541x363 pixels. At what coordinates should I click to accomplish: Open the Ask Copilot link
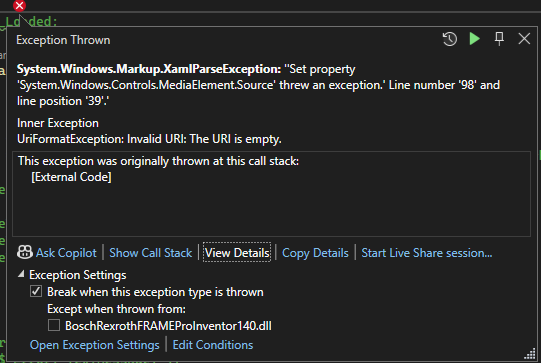pyautogui.click(x=66, y=253)
